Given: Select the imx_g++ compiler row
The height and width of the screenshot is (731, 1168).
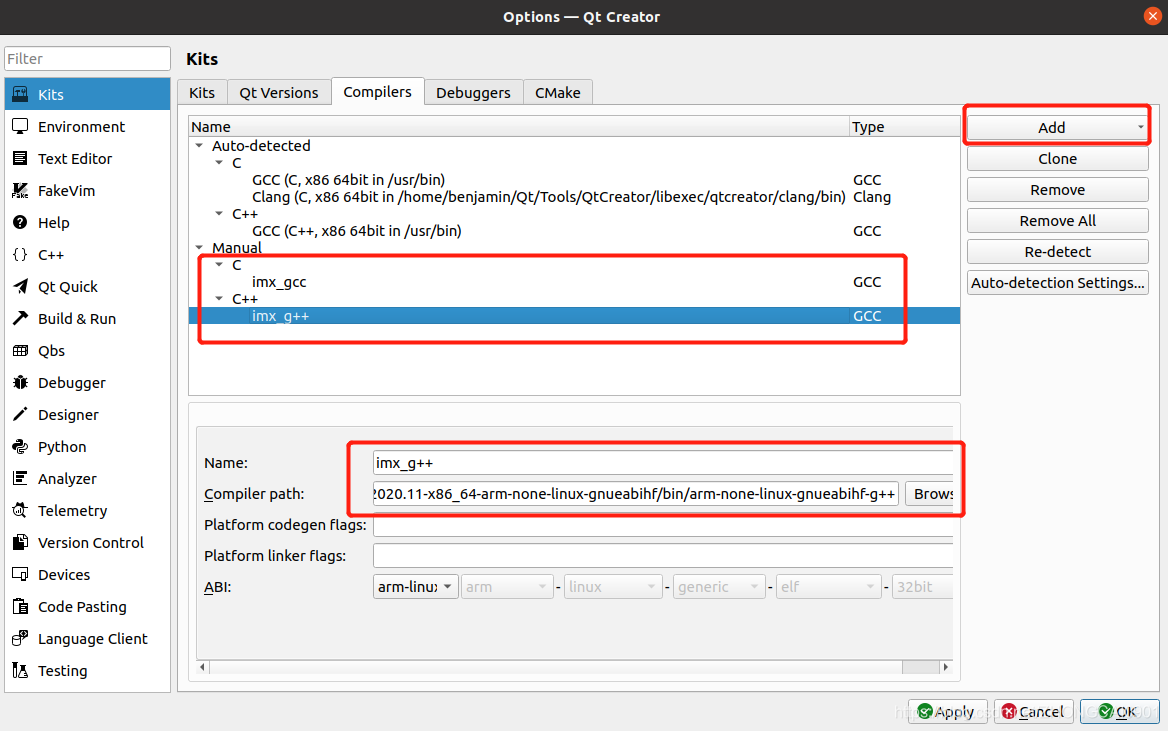Looking at the screenshot, I should (574, 316).
